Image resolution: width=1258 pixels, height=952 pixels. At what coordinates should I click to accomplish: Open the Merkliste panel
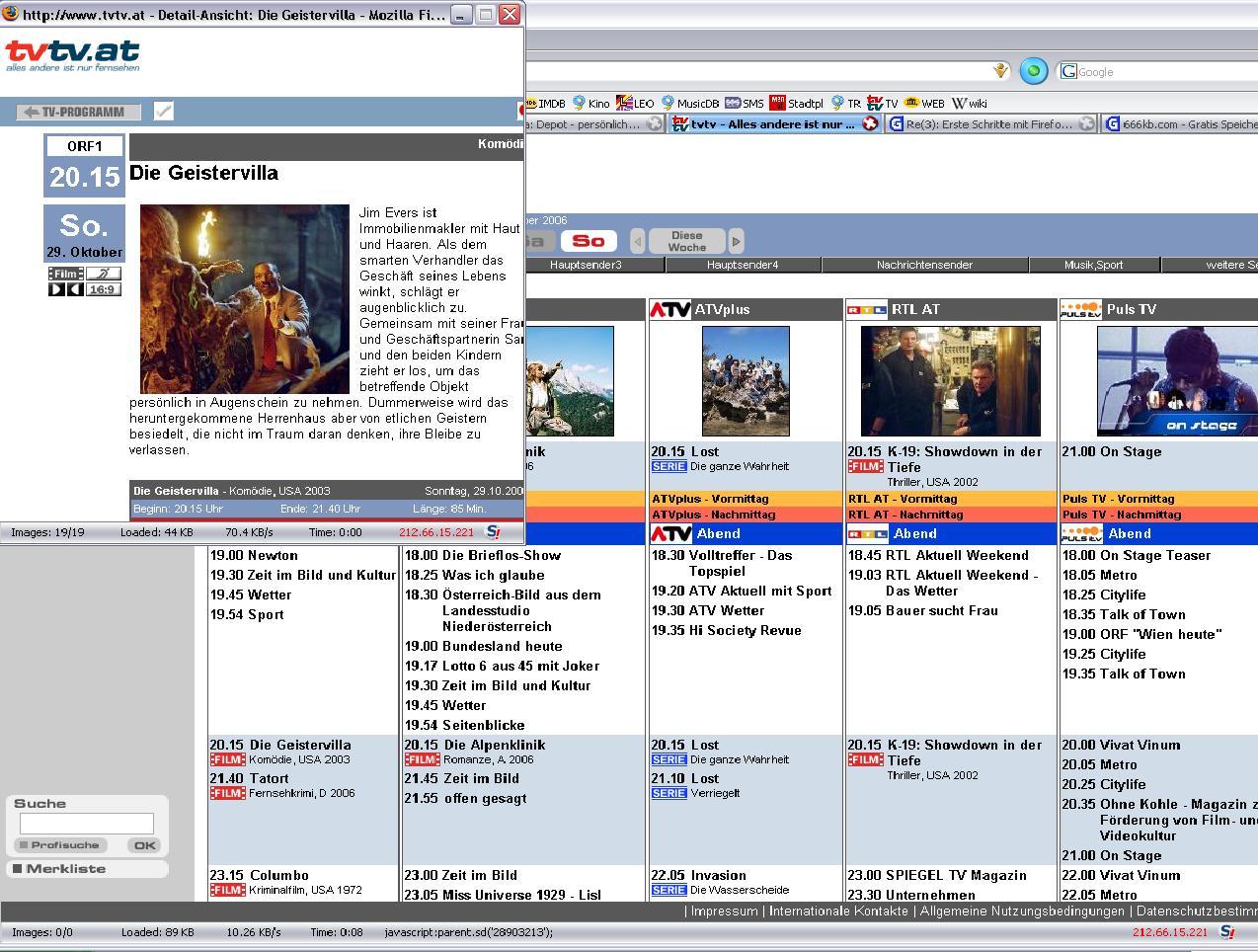coord(87,869)
